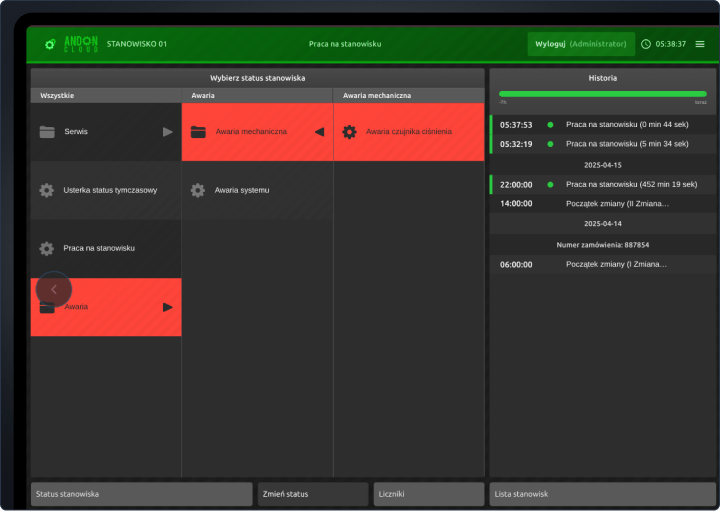Viewport: 720px width, 511px height.
Task: Click gear icon for Awaria czujnika ciśnienia
Action: pyautogui.click(x=349, y=131)
